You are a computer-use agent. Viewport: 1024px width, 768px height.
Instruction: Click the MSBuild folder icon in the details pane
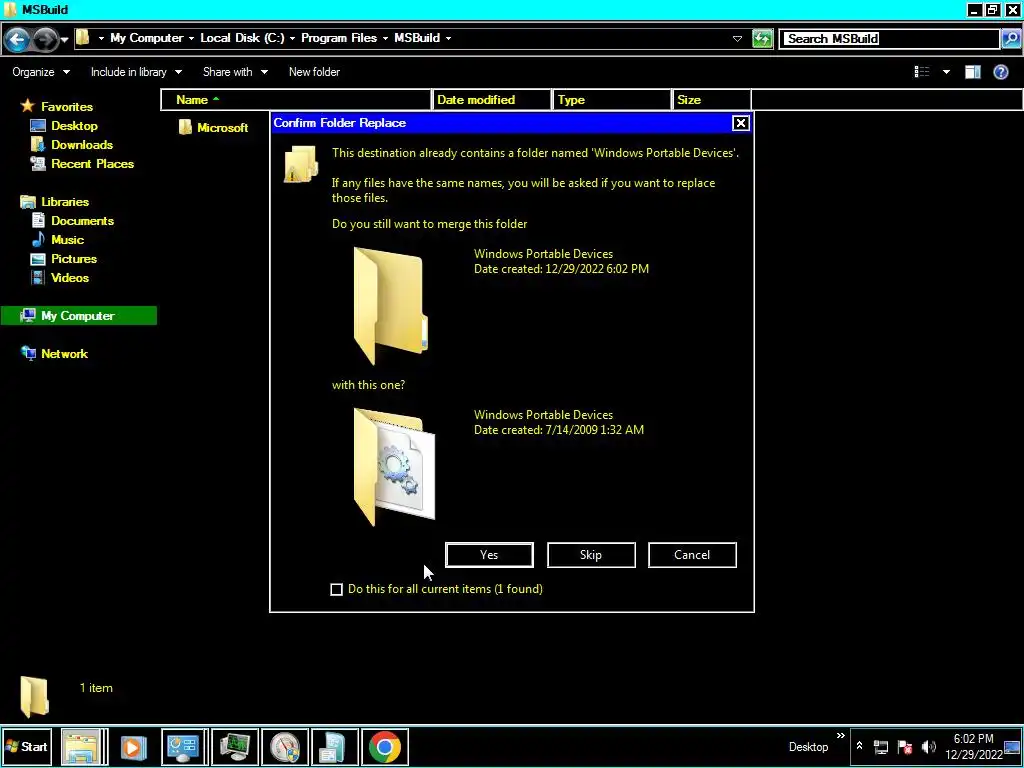(x=34, y=696)
